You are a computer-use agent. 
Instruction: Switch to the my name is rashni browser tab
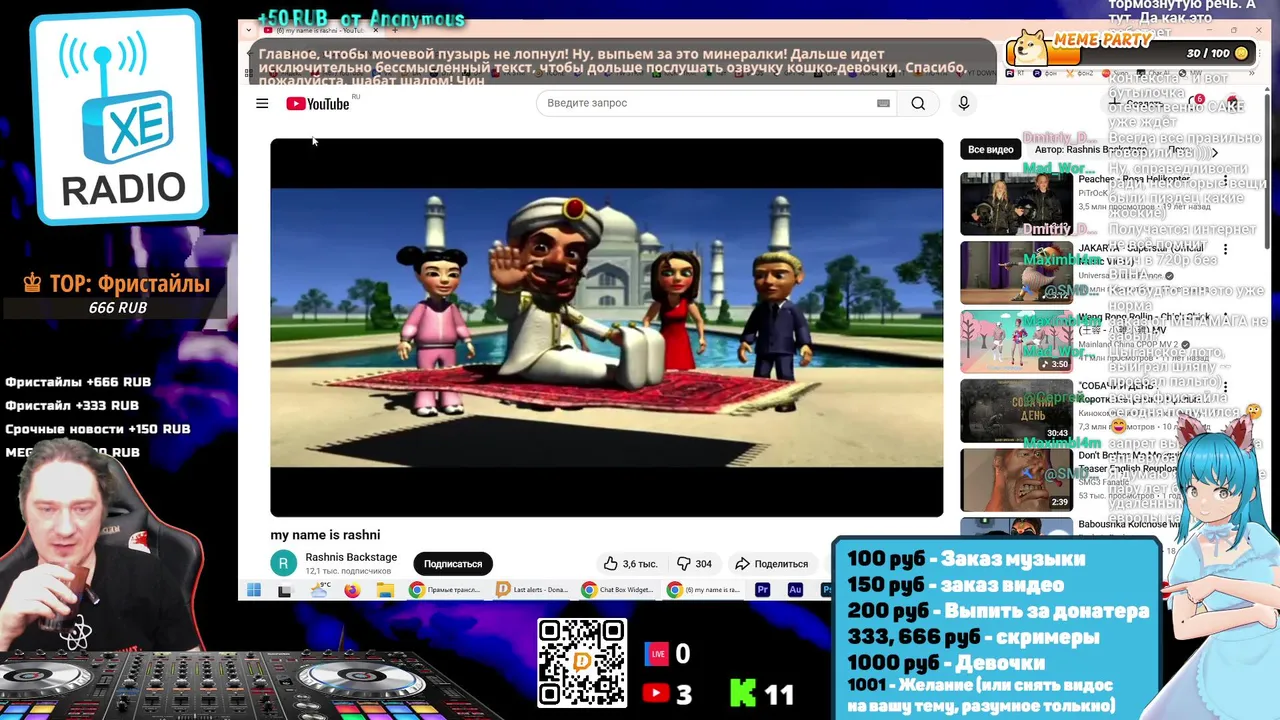(x=318, y=31)
